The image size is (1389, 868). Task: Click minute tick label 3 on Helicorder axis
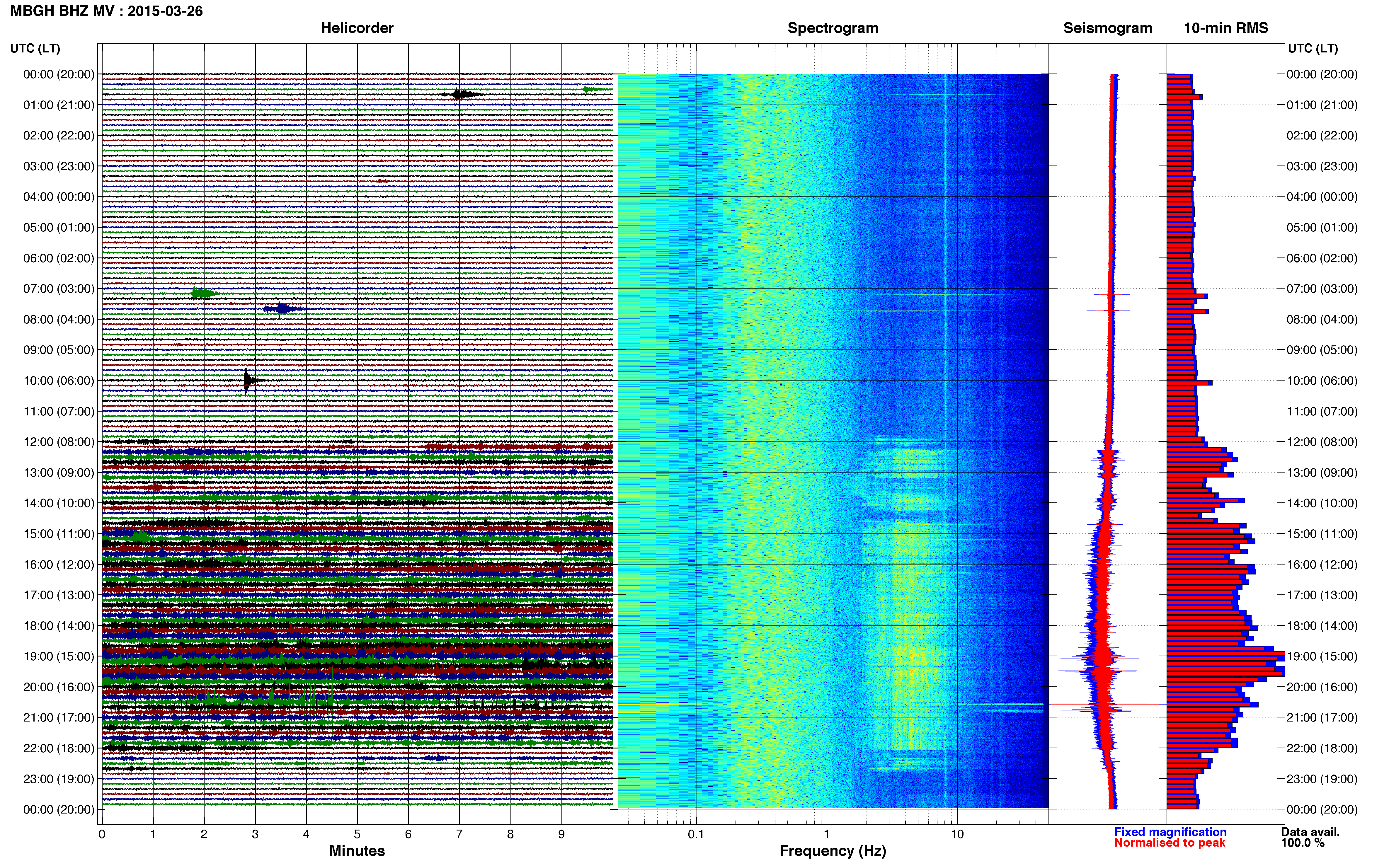coord(255,834)
